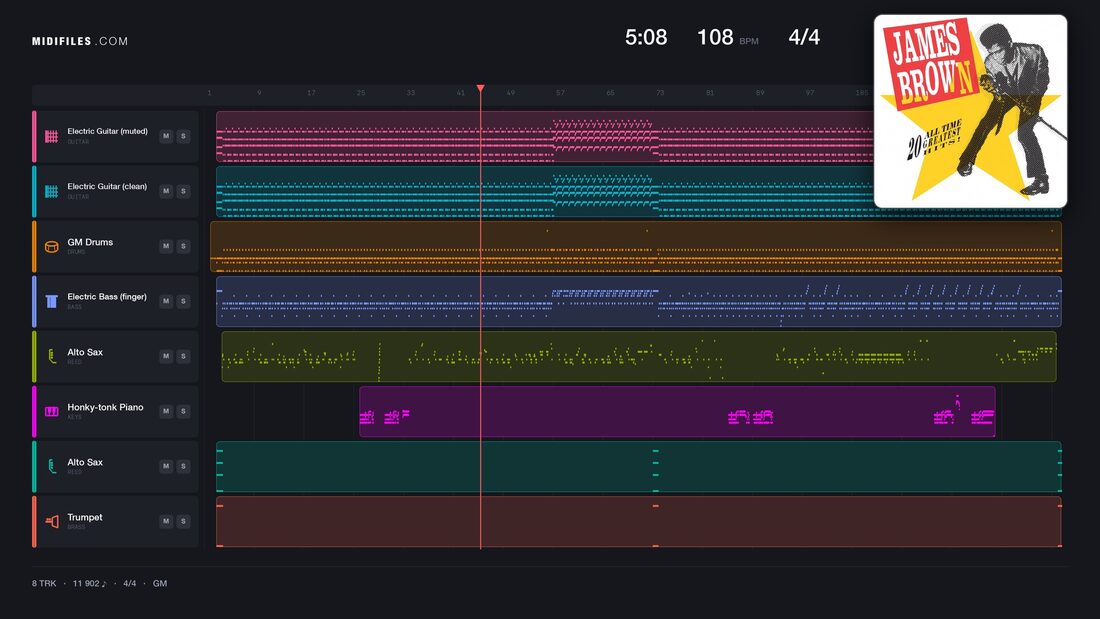Jump to bar 57 on the ruler
1100x619 pixels.
point(560,93)
